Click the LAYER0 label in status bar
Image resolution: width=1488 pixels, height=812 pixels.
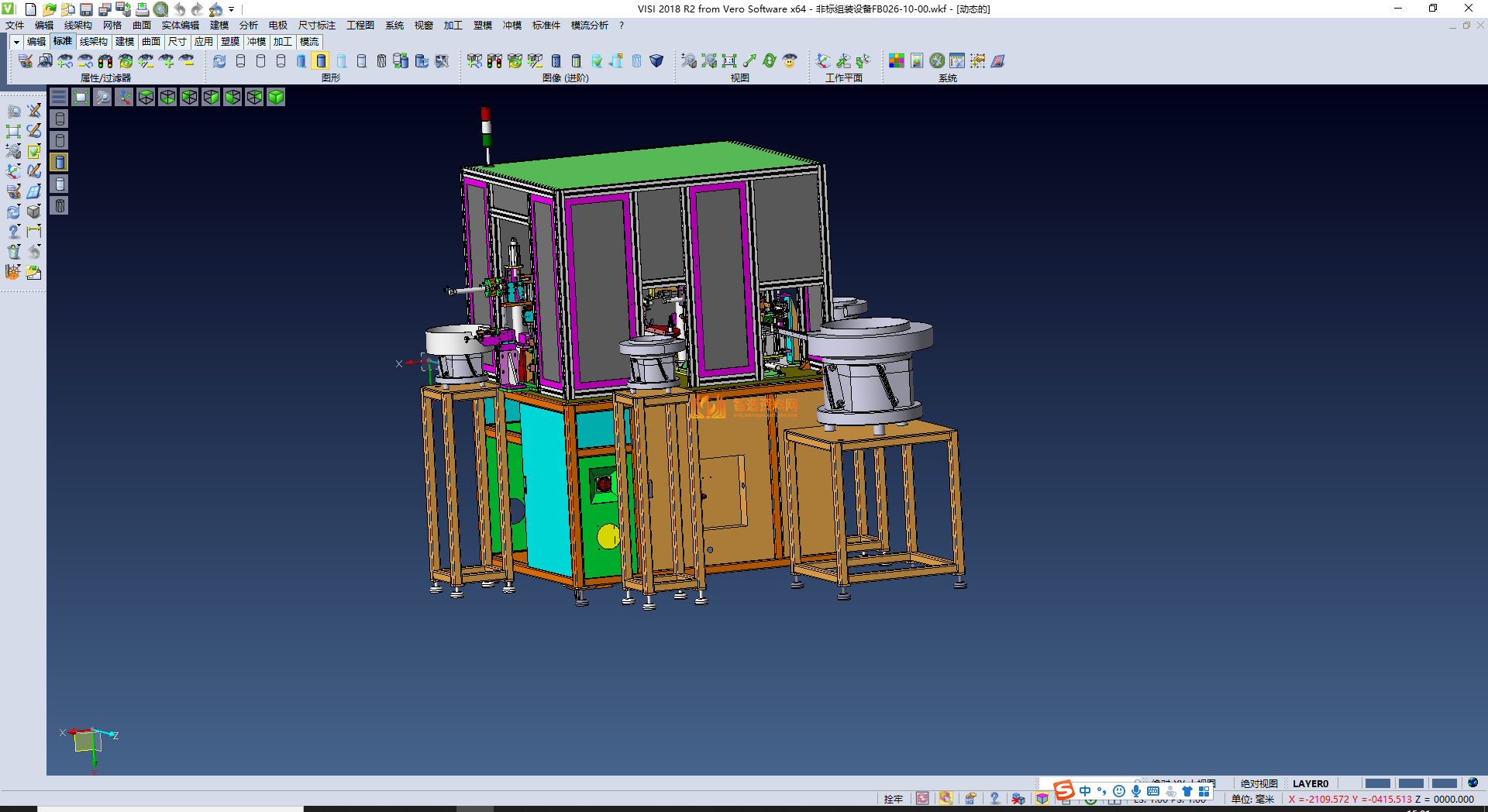1310,783
